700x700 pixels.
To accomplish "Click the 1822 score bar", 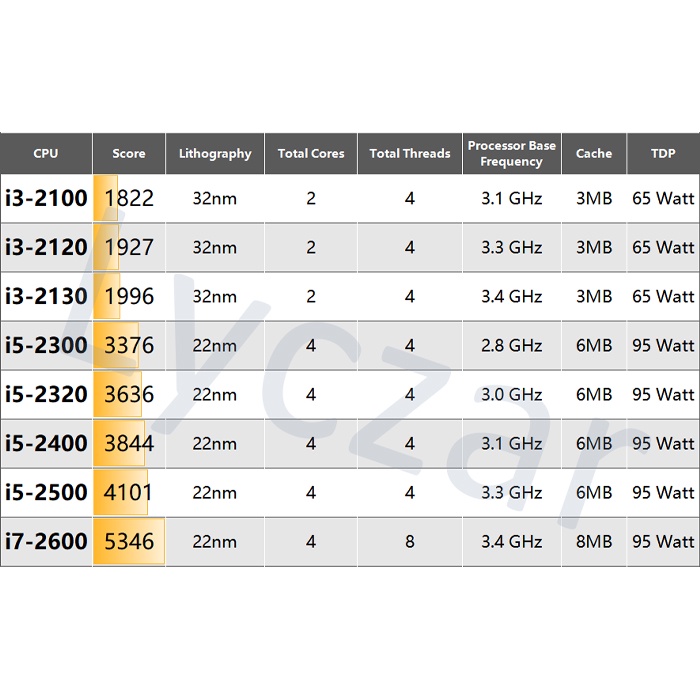I will (x=107, y=198).
